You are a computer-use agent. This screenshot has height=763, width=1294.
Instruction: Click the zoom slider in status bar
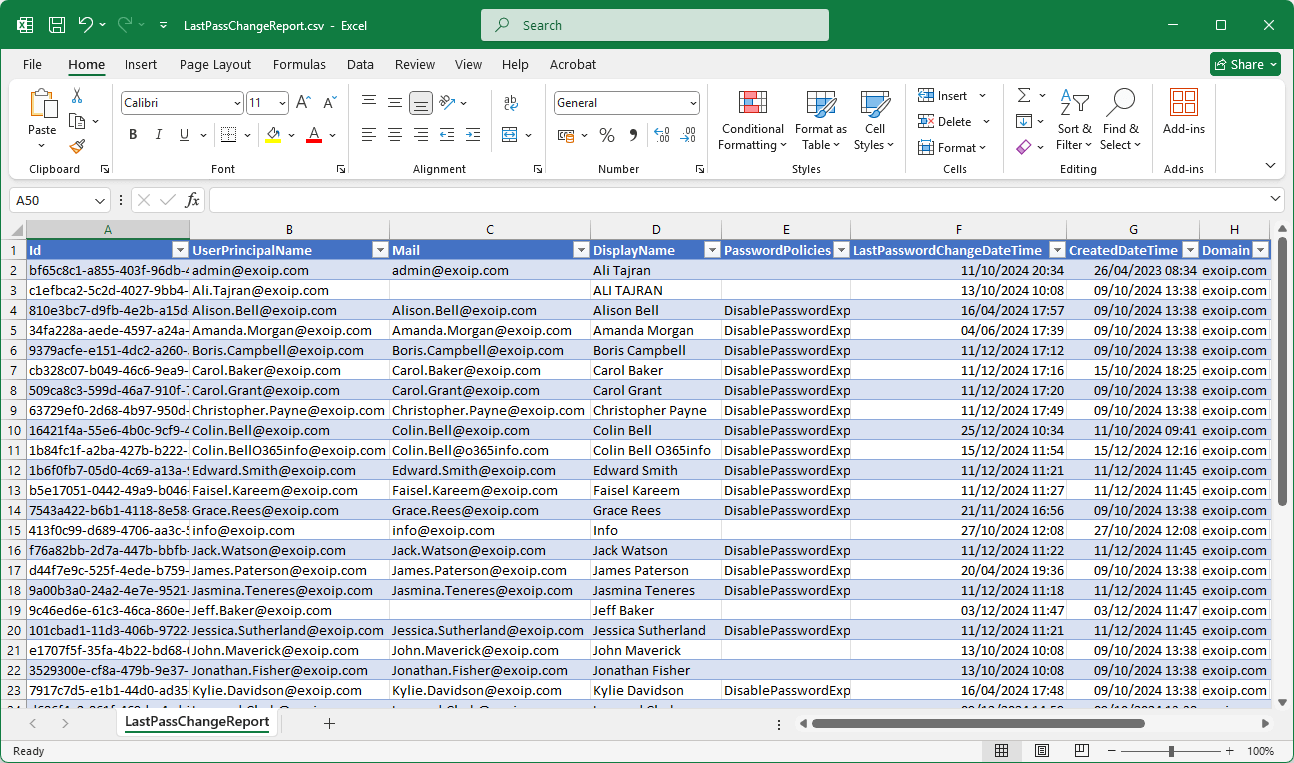1171,751
